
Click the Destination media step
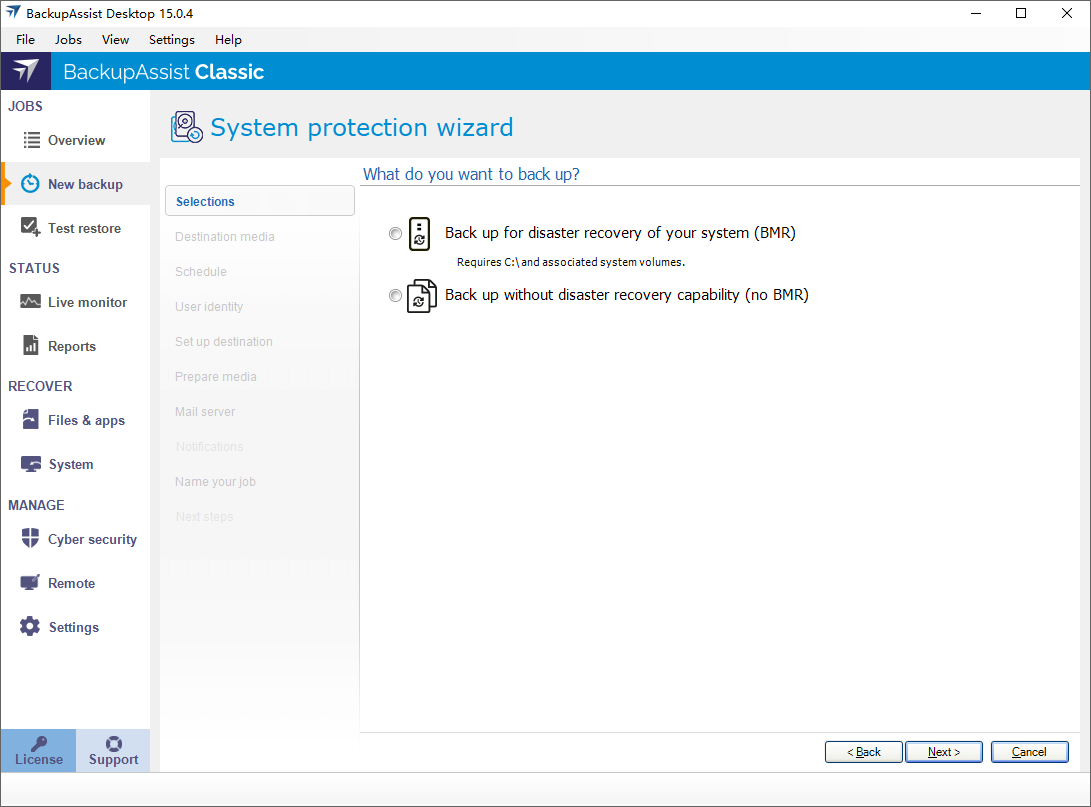pos(225,237)
